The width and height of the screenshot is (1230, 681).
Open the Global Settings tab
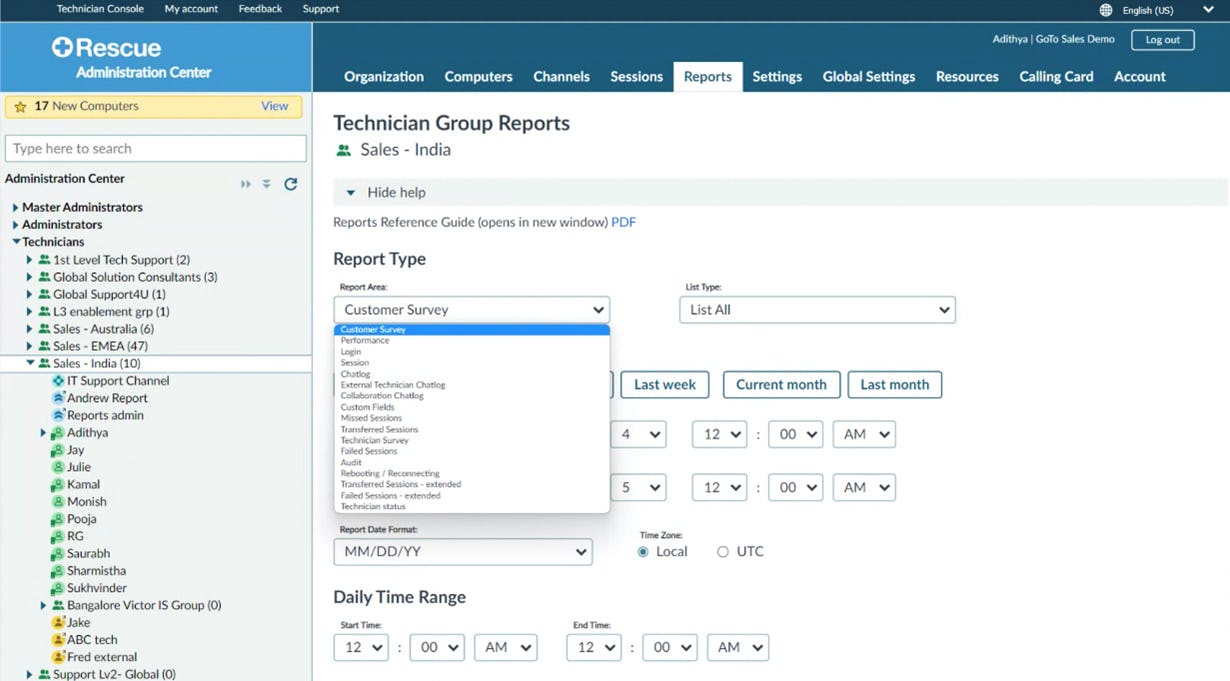pyautogui.click(x=869, y=77)
